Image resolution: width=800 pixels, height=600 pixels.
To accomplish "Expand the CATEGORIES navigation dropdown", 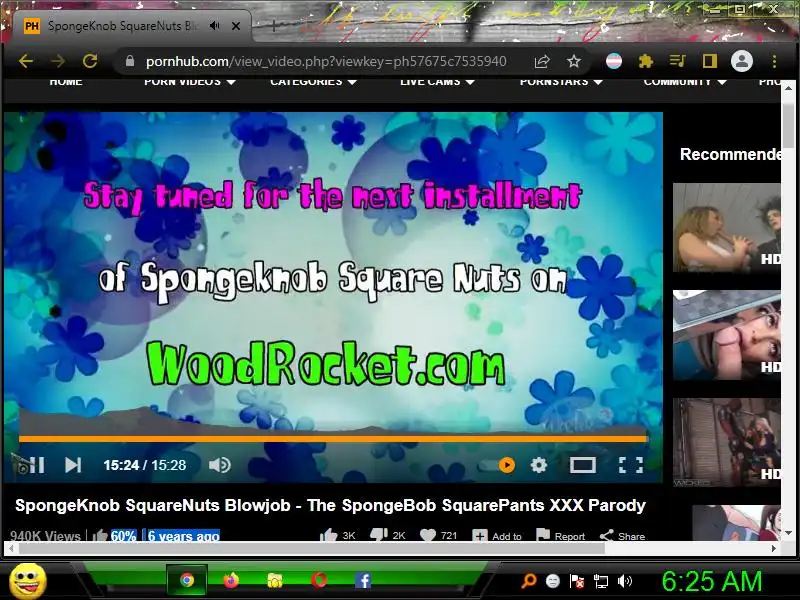I will click(x=314, y=82).
